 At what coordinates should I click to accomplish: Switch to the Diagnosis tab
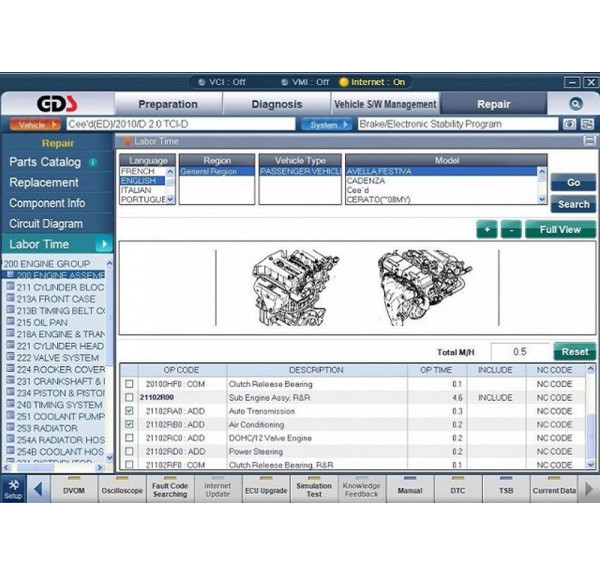coord(276,104)
